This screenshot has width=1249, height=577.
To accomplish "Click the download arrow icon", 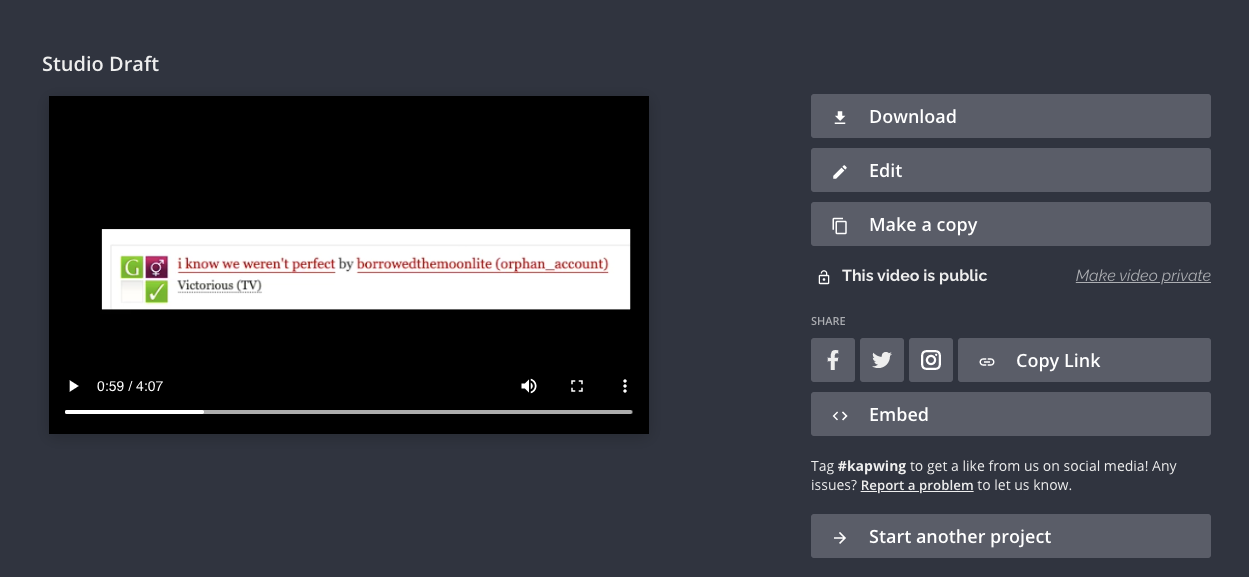I will click(x=840, y=117).
